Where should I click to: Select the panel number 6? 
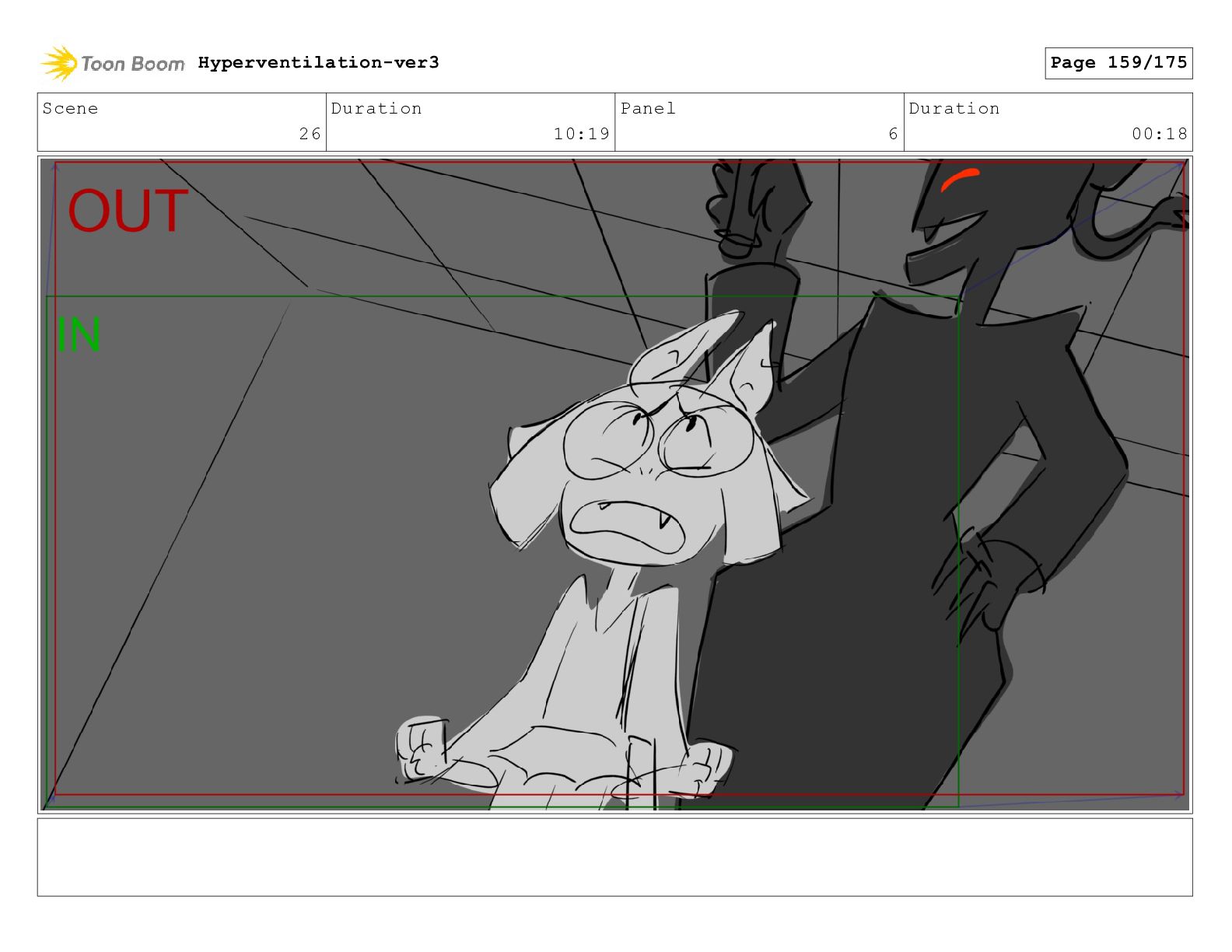pos(893,134)
